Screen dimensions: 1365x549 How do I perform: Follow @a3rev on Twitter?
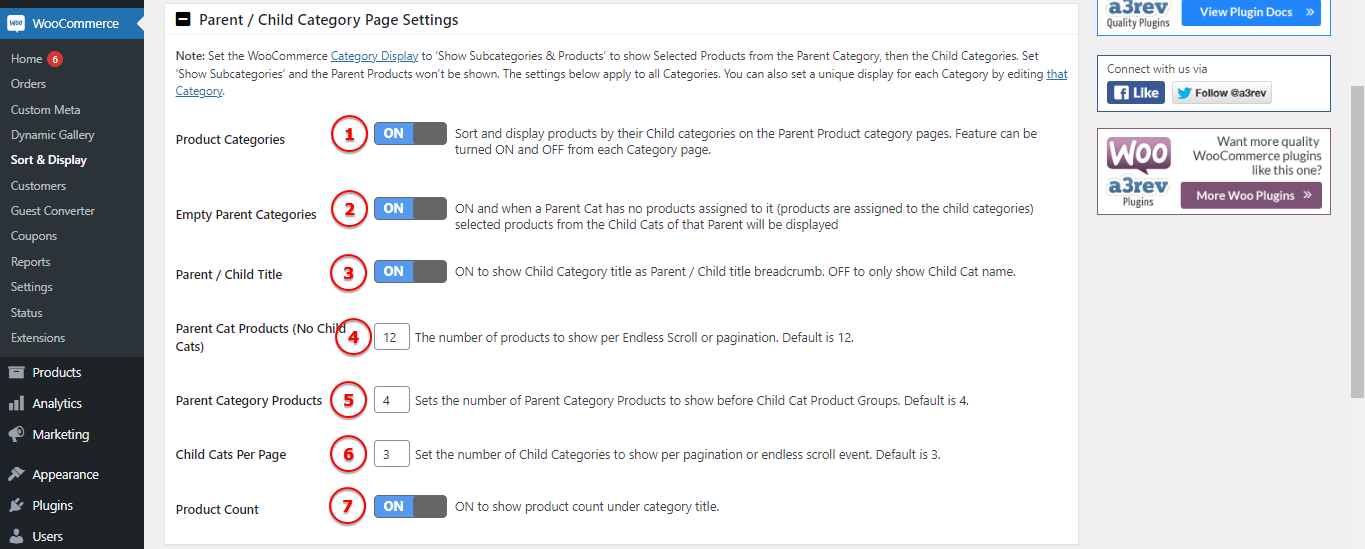(x=1222, y=93)
